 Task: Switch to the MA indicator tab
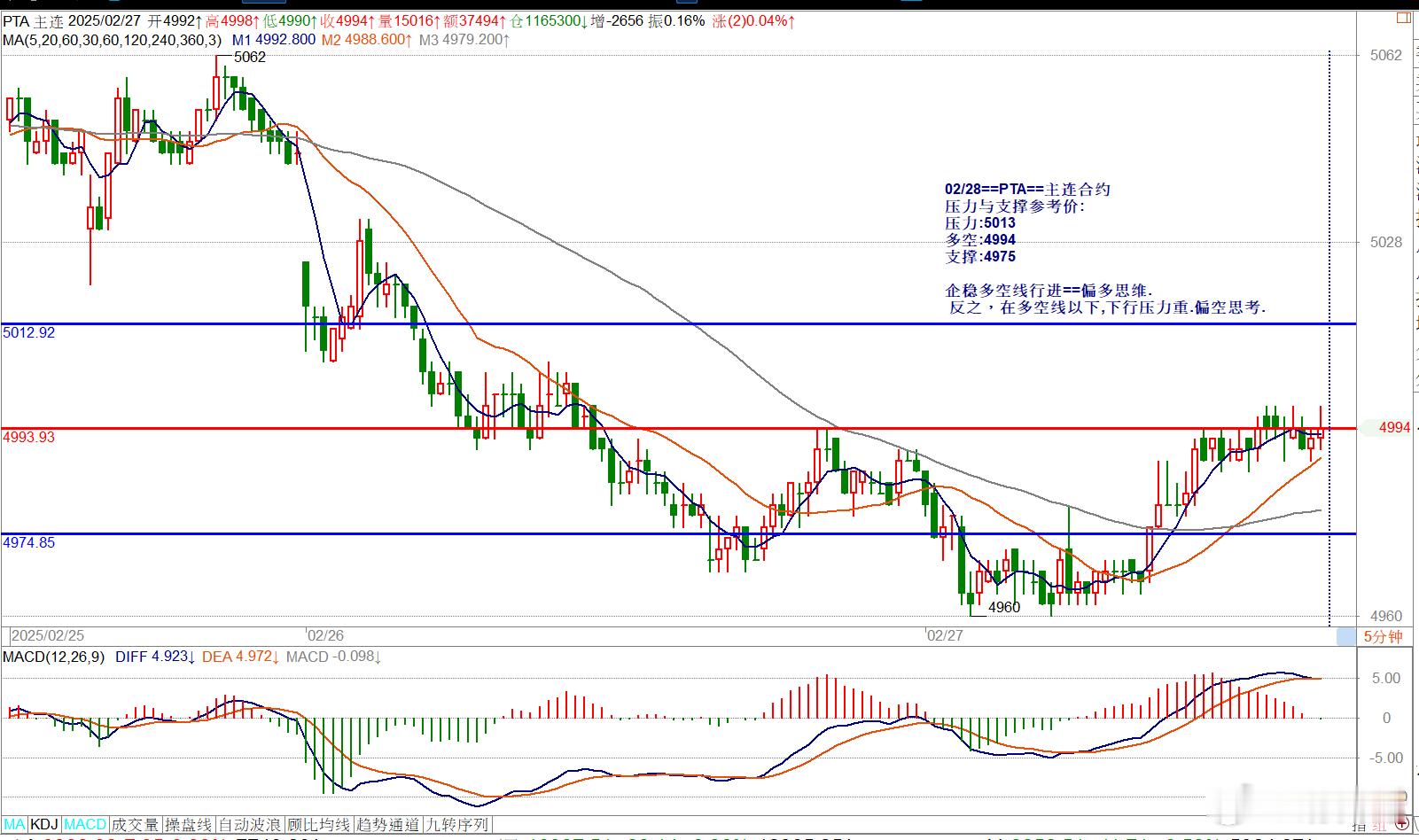[15, 825]
